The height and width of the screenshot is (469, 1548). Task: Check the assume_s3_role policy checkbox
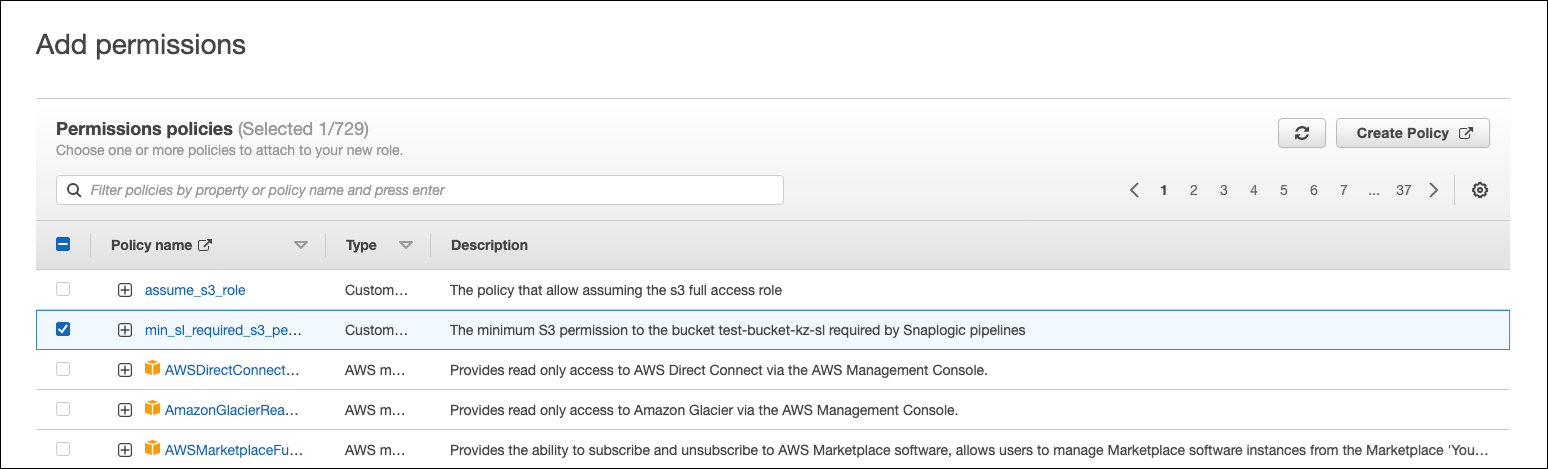click(x=63, y=289)
